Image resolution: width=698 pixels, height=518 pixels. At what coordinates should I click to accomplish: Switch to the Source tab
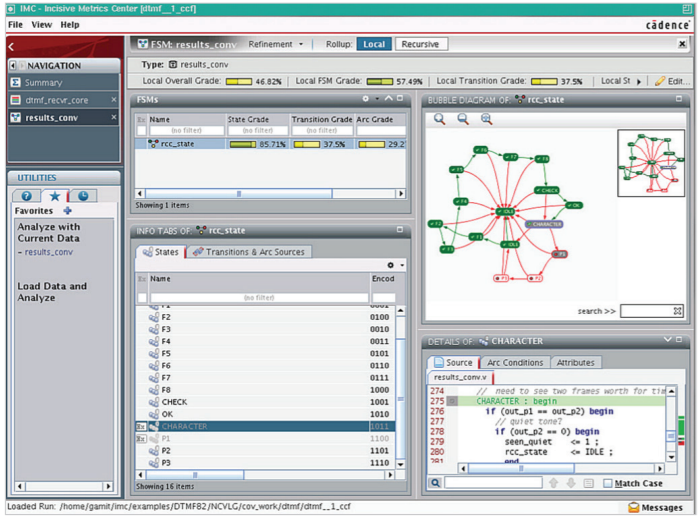[x=453, y=362]
